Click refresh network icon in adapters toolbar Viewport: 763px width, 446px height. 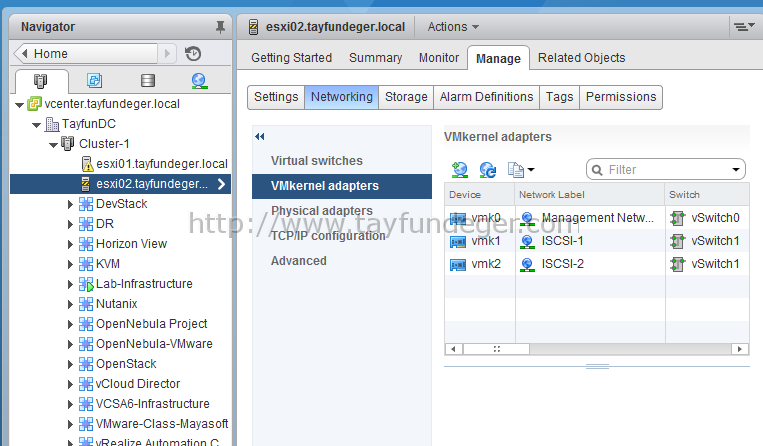(x=488, y=170)
